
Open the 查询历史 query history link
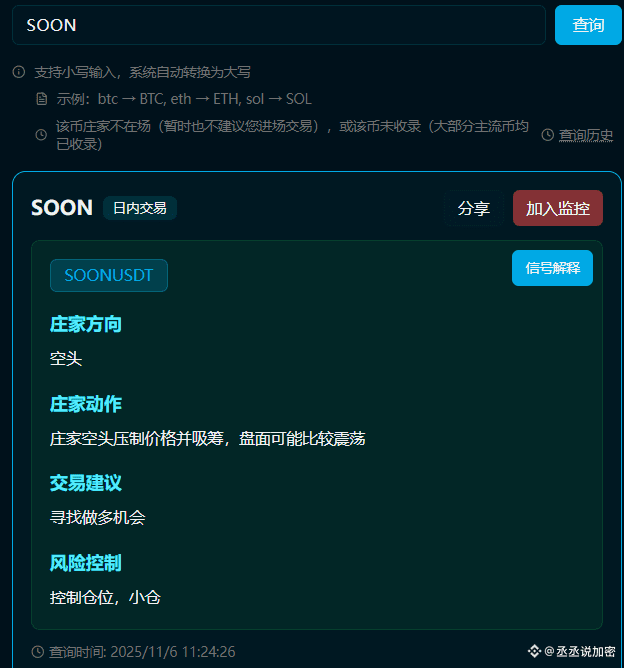tap(586, 135)
